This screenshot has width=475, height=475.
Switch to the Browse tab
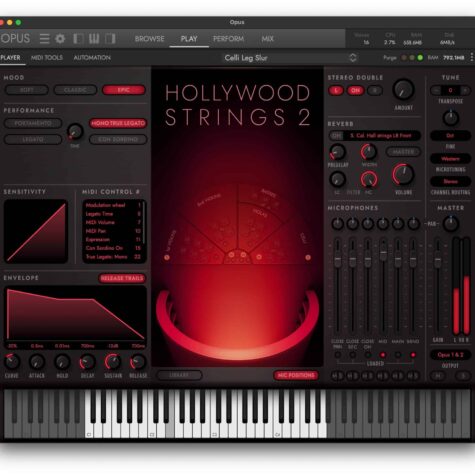pos(149,39)
